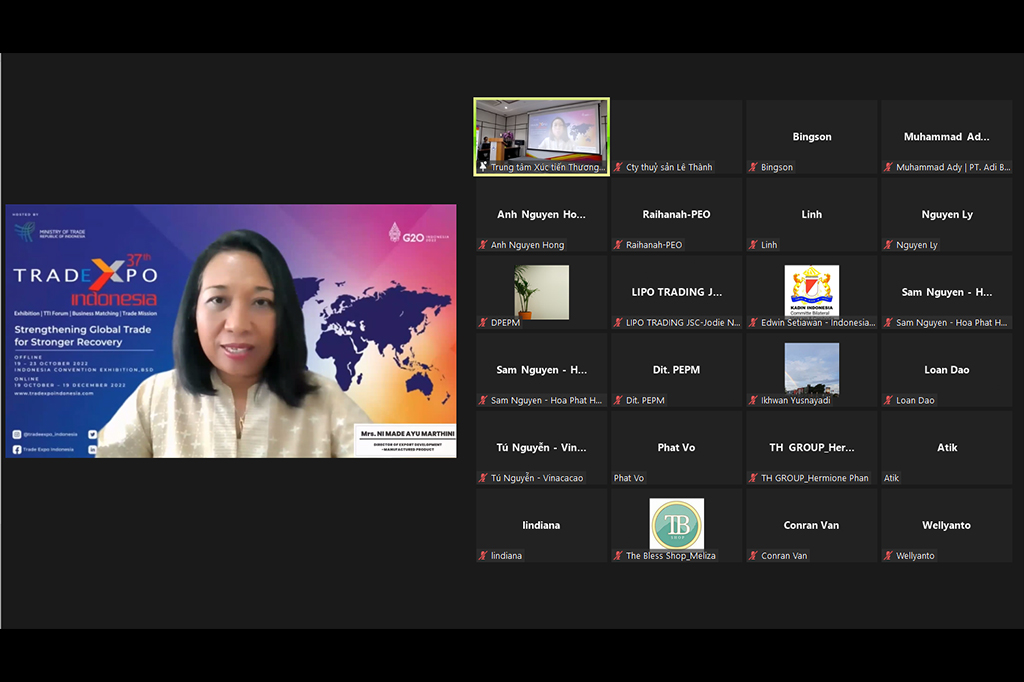Click TH GROUP_Hermione Phan's muted mic icon

pos(753,478)
